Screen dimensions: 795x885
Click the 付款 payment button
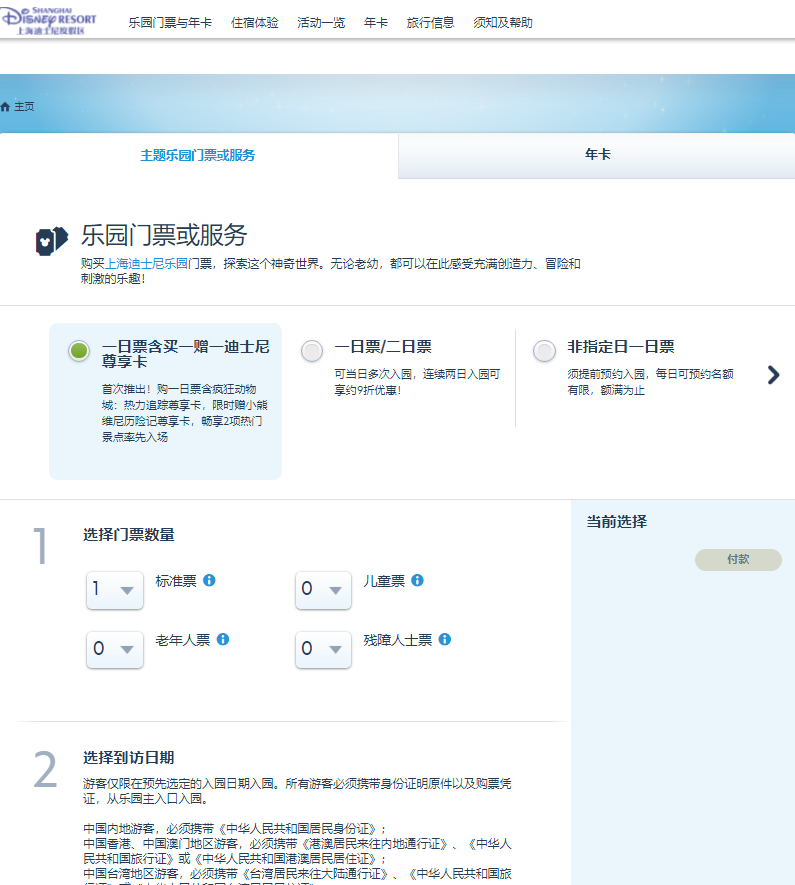tap(738, 559)
